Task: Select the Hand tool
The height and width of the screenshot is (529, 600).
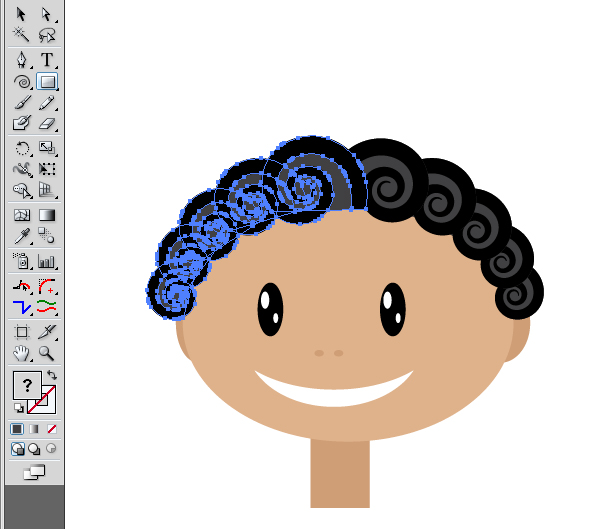Action: (x=21, y=353)
